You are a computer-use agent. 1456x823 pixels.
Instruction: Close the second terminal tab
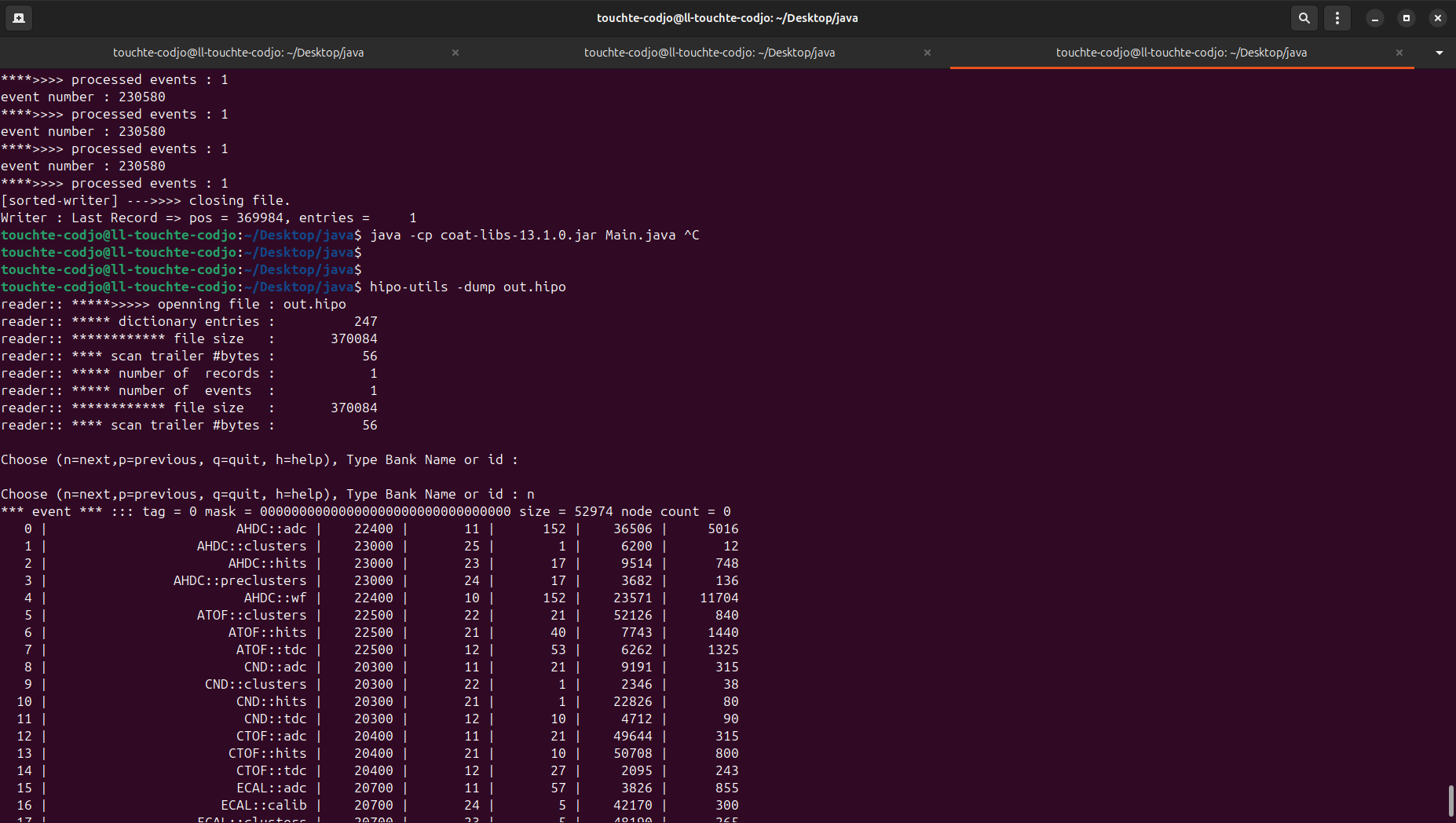927,53
